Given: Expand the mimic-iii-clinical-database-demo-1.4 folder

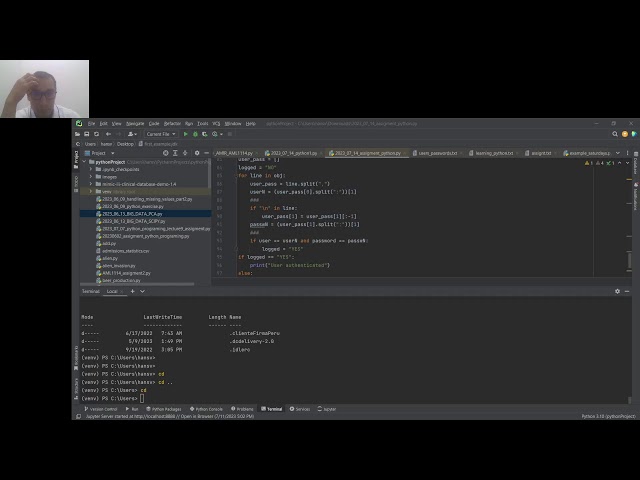Looking at the screenshot, I should point(91,184).
